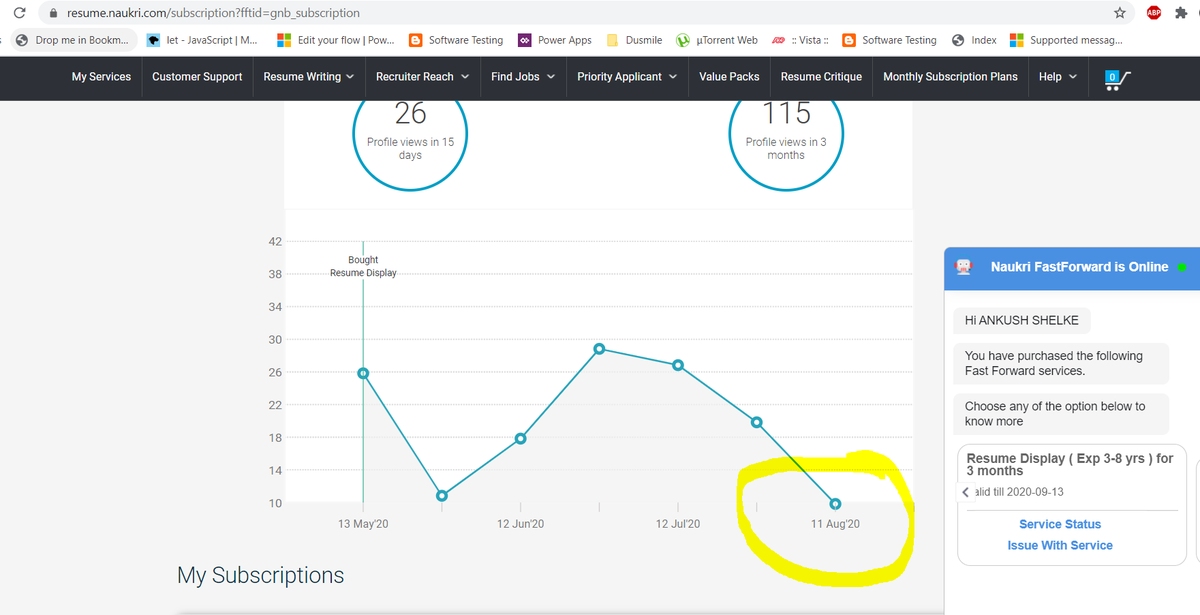
Task: Open the µTorrent Web bookmark
Action: pos(717,40)
